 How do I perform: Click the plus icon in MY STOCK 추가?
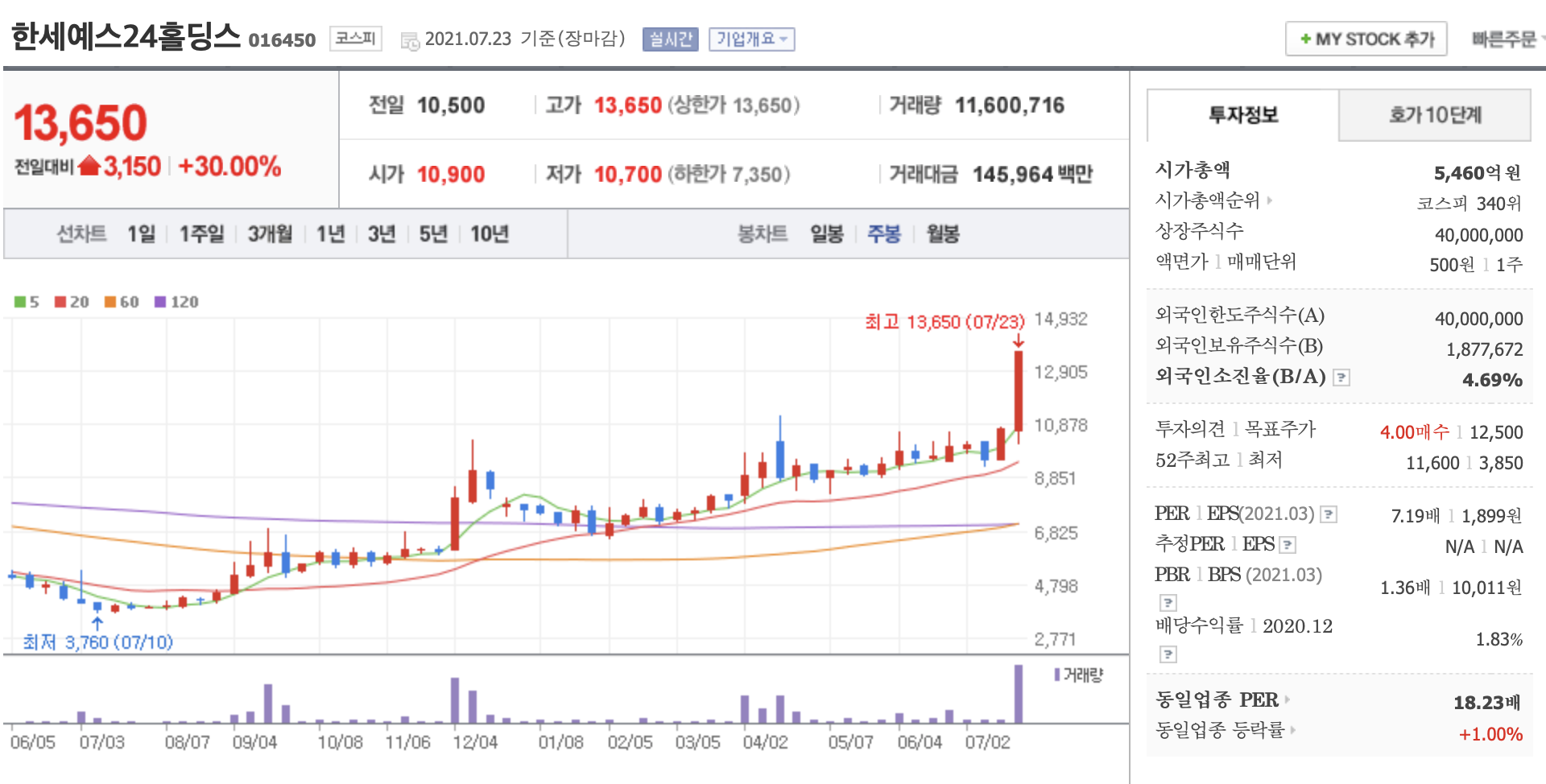point(1305,39)
